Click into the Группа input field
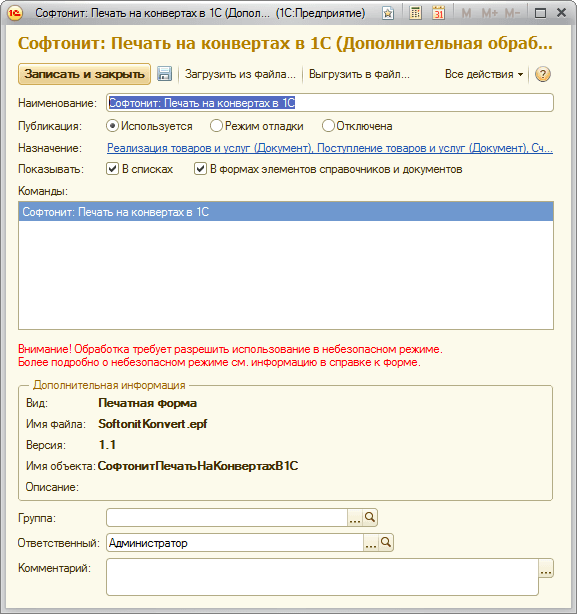577x614 pixels. (227, 518)
